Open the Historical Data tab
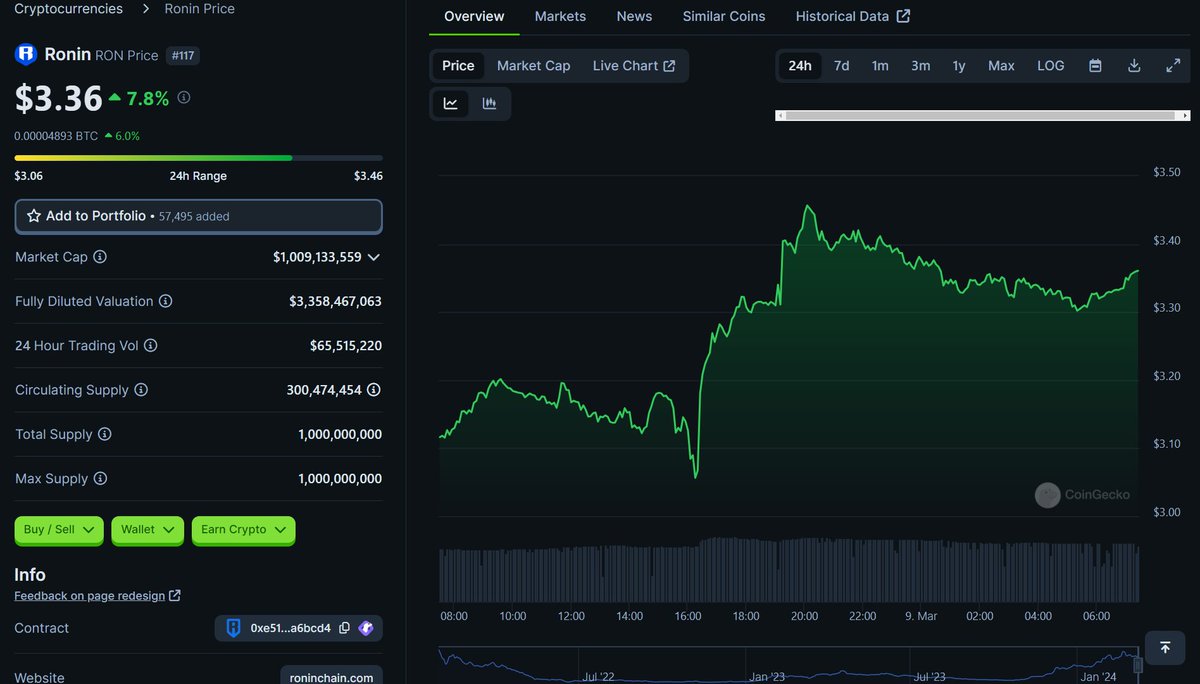 853,16
